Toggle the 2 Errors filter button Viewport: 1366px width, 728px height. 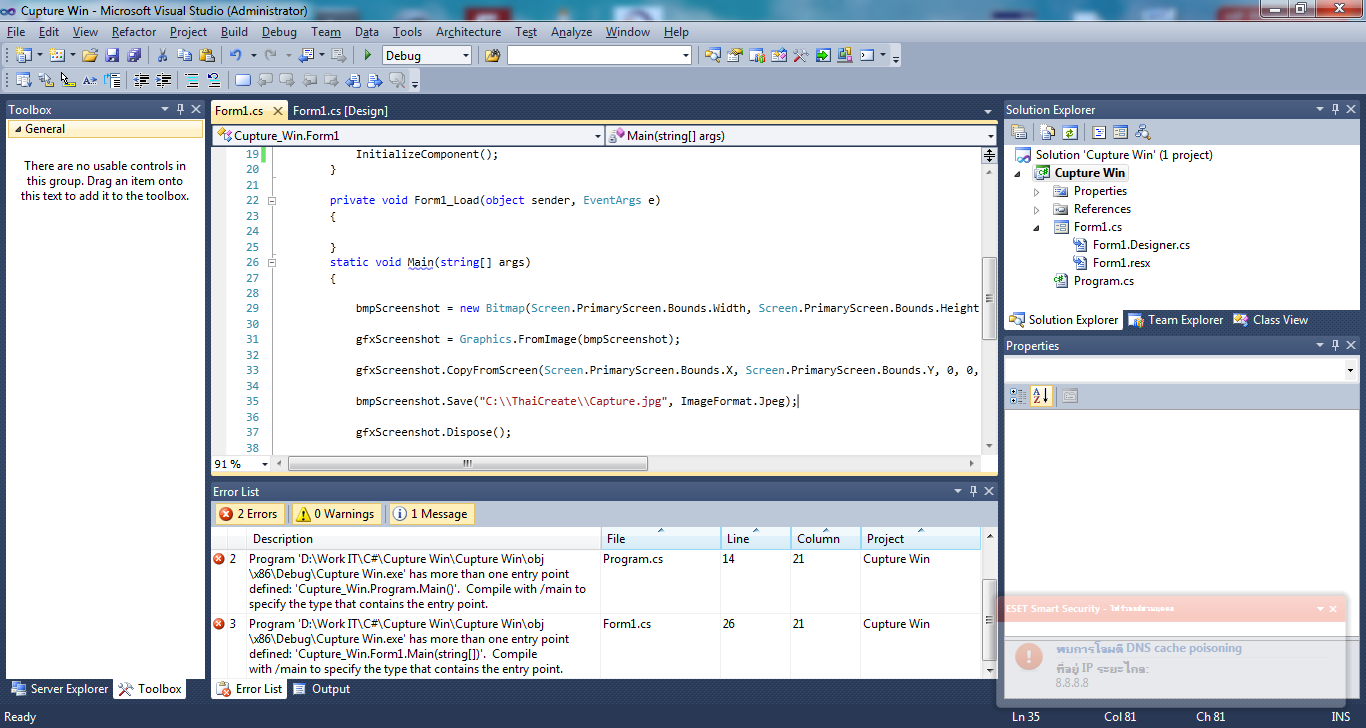(250, 514)
